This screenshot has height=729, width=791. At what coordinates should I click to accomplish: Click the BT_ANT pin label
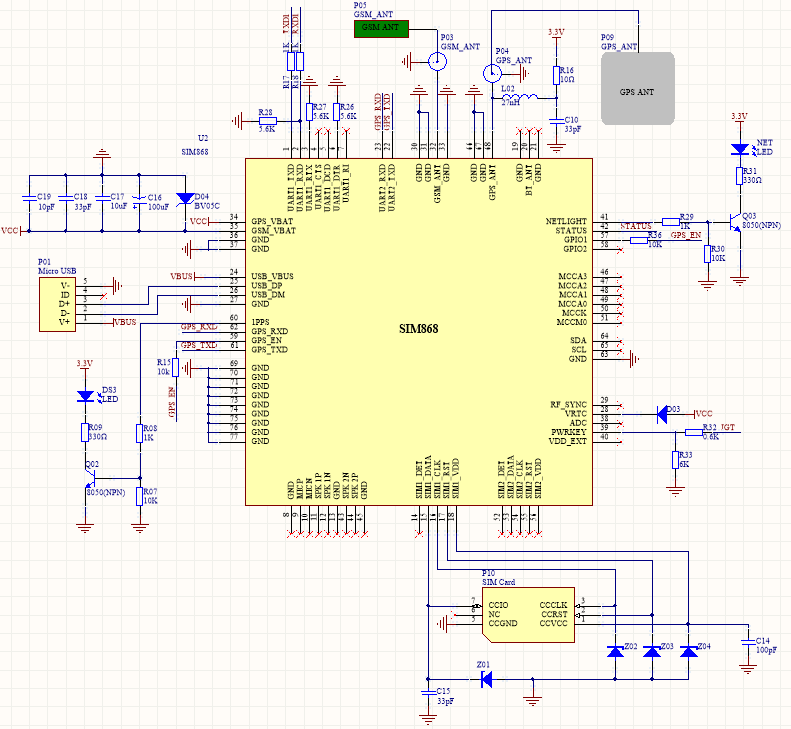point(529,180)
